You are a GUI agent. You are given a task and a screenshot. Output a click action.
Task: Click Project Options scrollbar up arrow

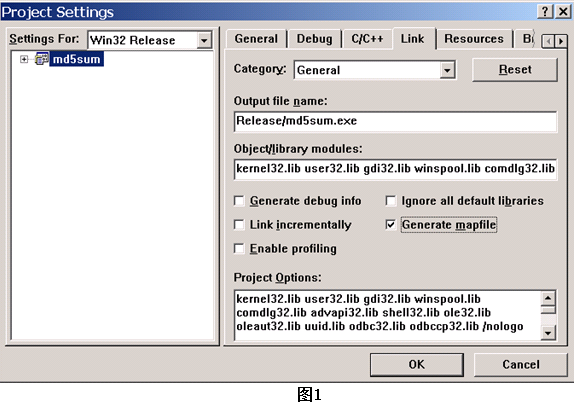click(548, 298)
